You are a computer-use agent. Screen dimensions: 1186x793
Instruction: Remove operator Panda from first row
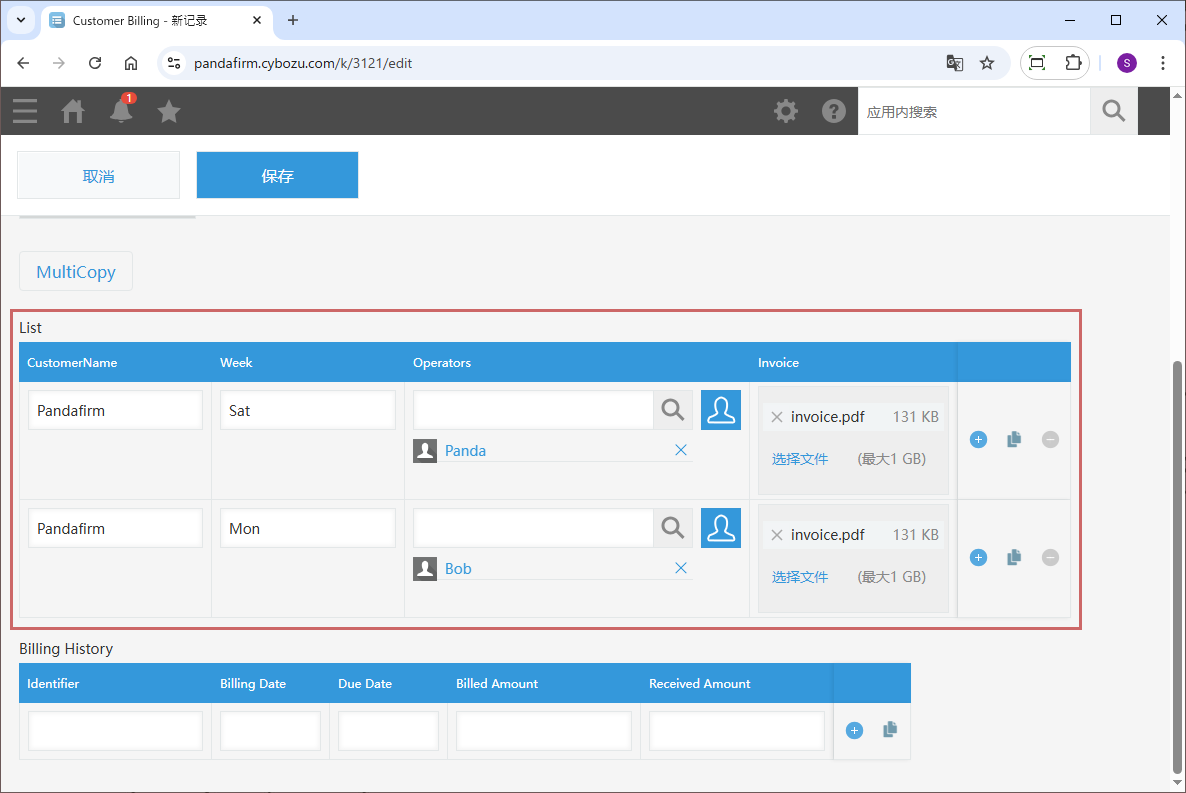click(x=681, y=450)
